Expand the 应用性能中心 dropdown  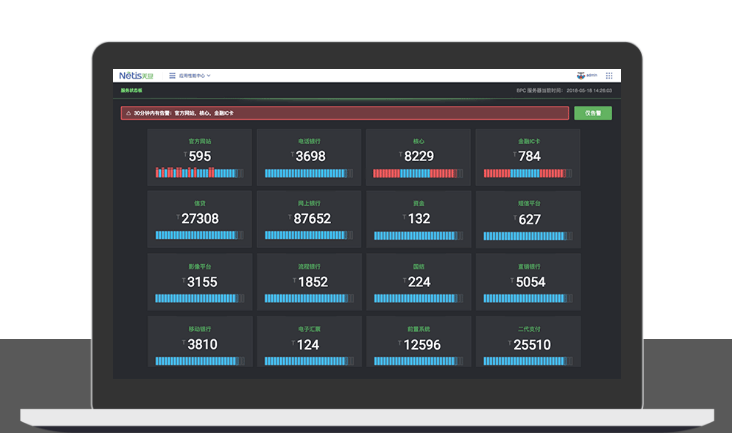194,75
